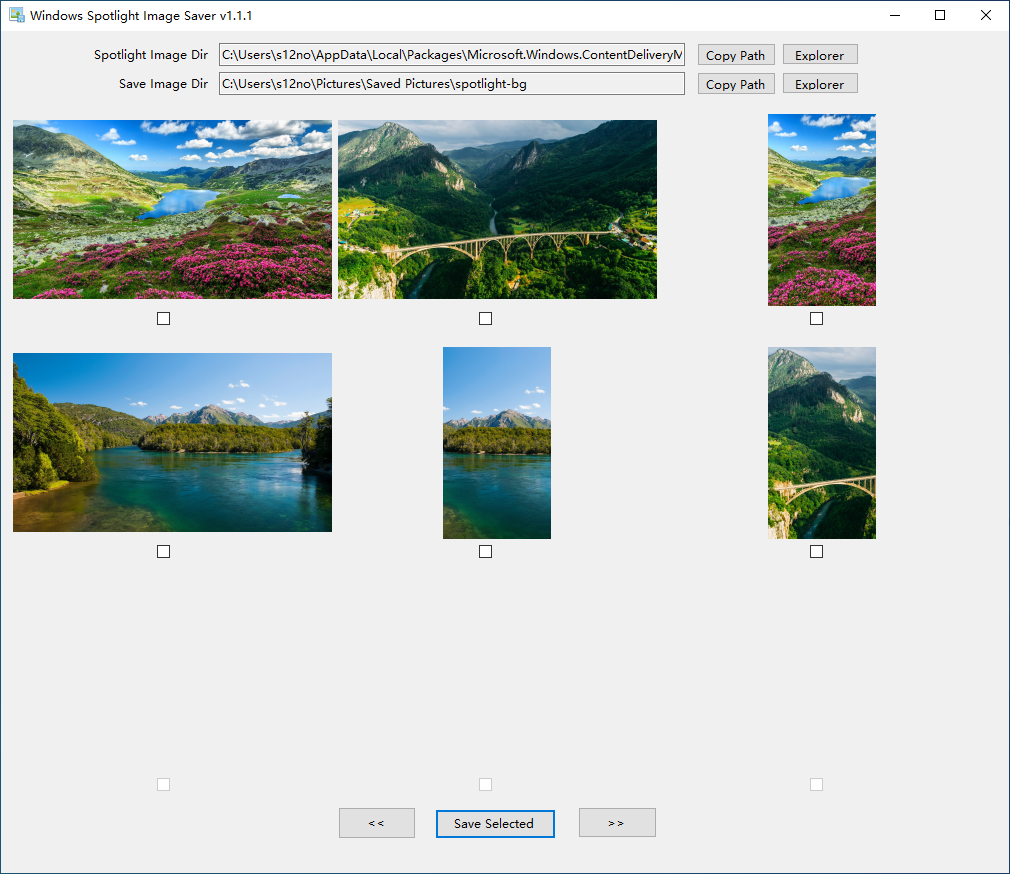This screenshot has height=874, width=1010.
Task: Open the pink flowers lake landscape thumbnail
Action: coord(172,209)
